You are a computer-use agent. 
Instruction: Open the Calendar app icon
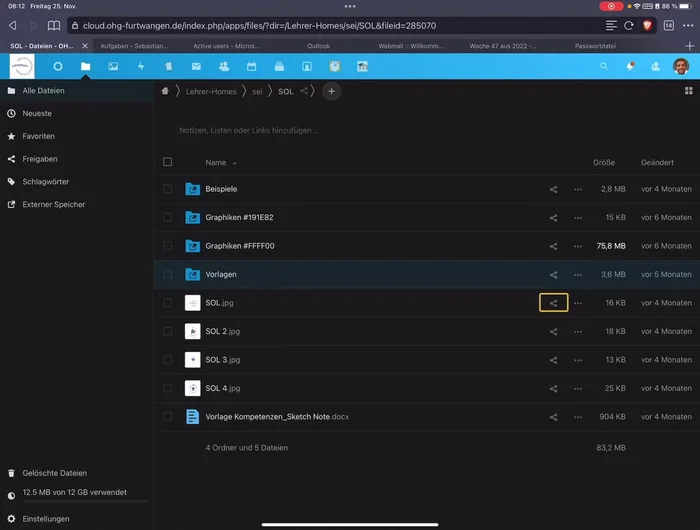251,66
